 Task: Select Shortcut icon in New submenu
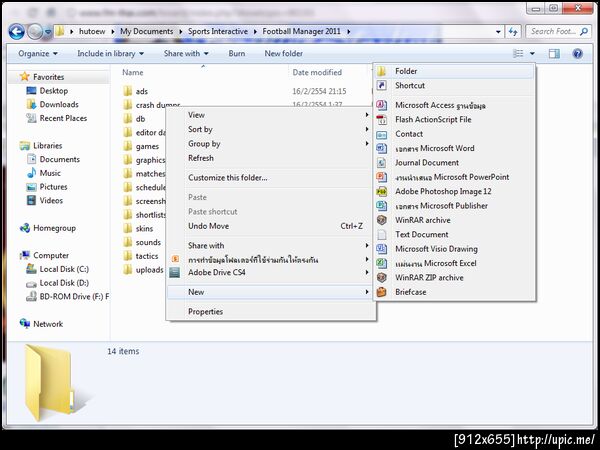pyautogui.click(x=382, y=85)
